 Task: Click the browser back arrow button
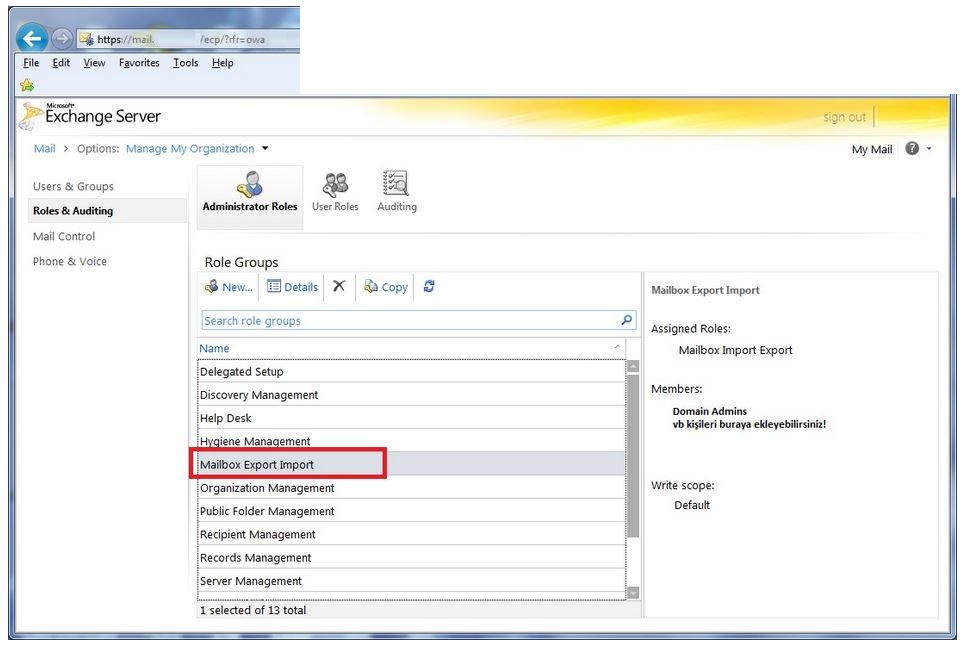(33, 39)
